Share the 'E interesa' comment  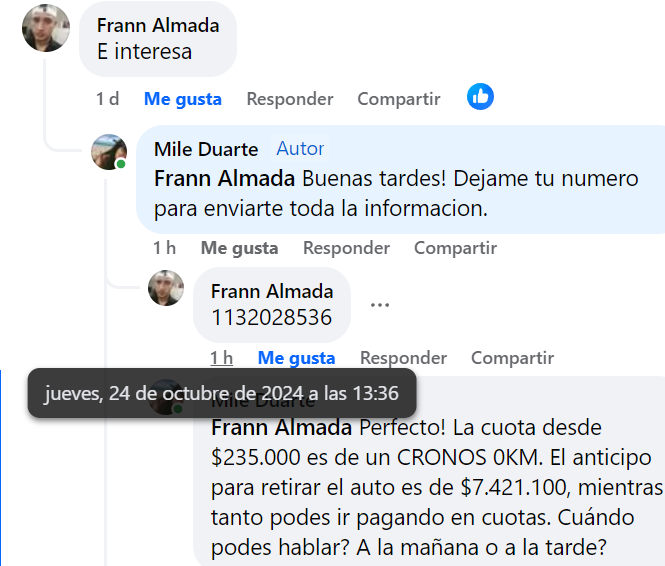click(399, 99)
